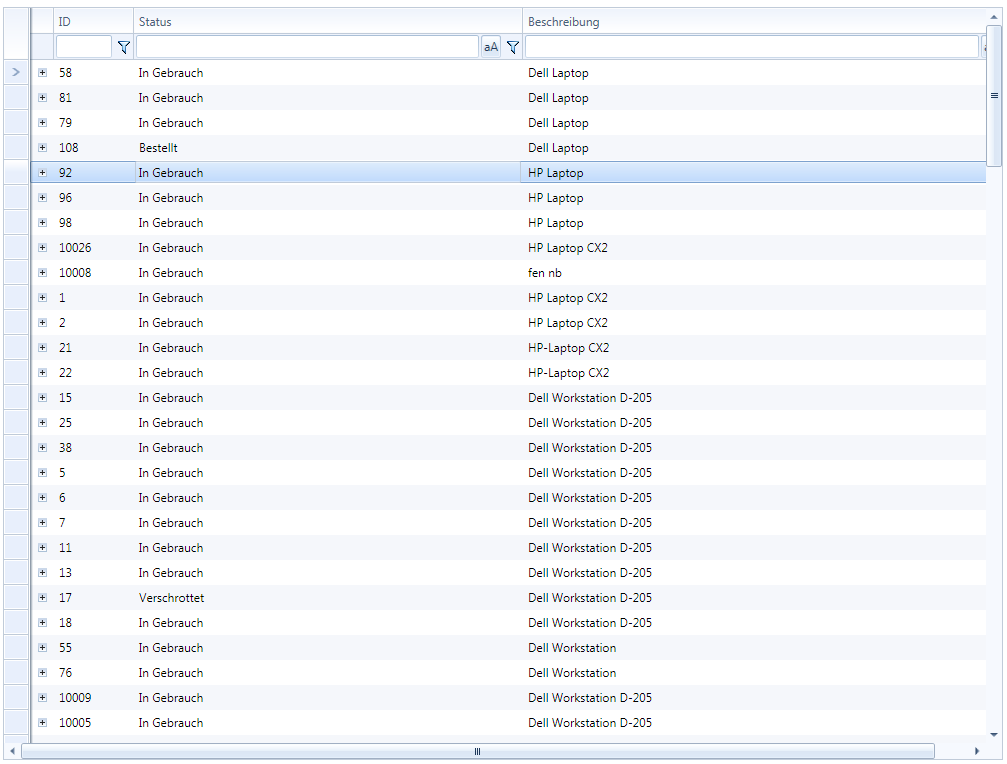Expand row with ID 5
The image size is (1007, 764).
coord(42,473)
